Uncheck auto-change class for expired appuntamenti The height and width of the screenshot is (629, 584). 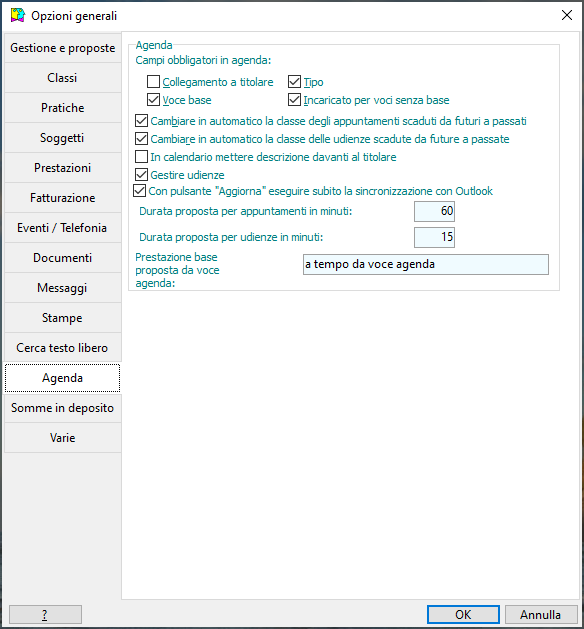(141, 121)
